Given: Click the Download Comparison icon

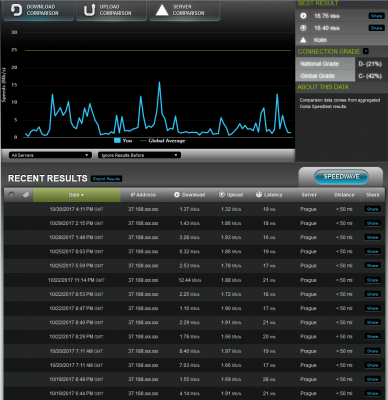Looking at the screenshot, I should 16,10.
